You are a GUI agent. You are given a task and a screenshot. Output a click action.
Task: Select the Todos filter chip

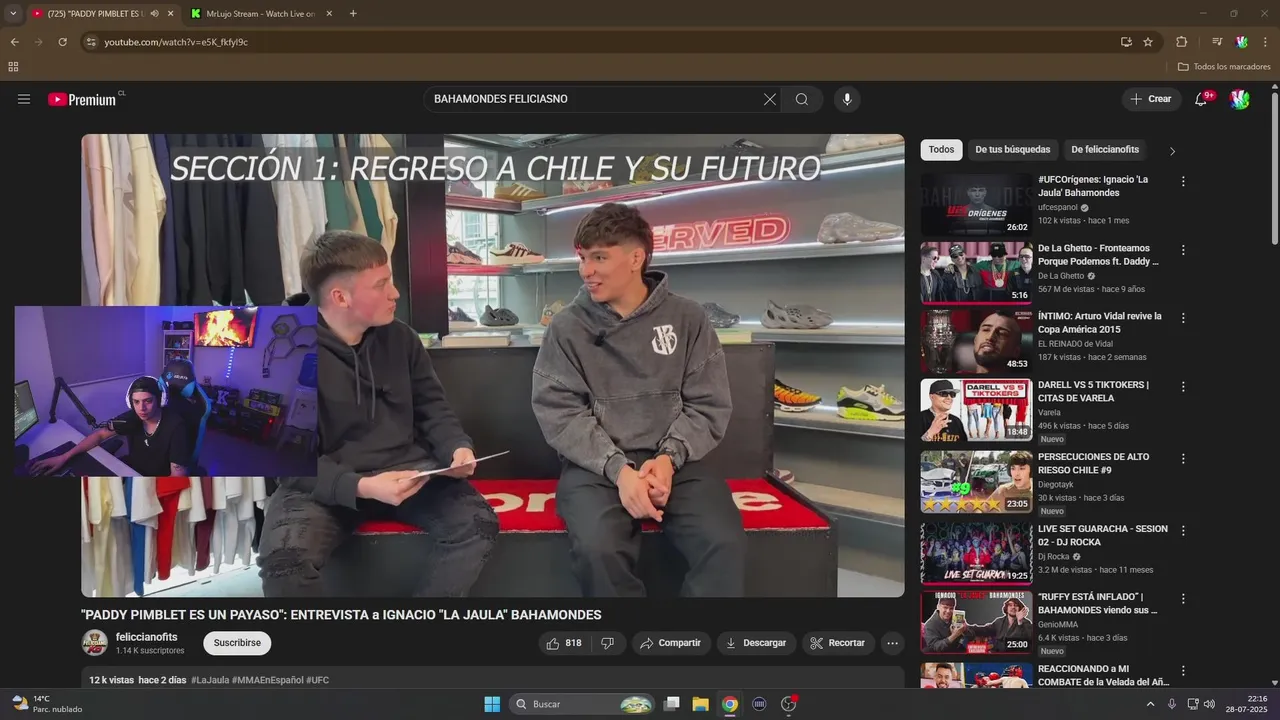(x=941, y=150)
